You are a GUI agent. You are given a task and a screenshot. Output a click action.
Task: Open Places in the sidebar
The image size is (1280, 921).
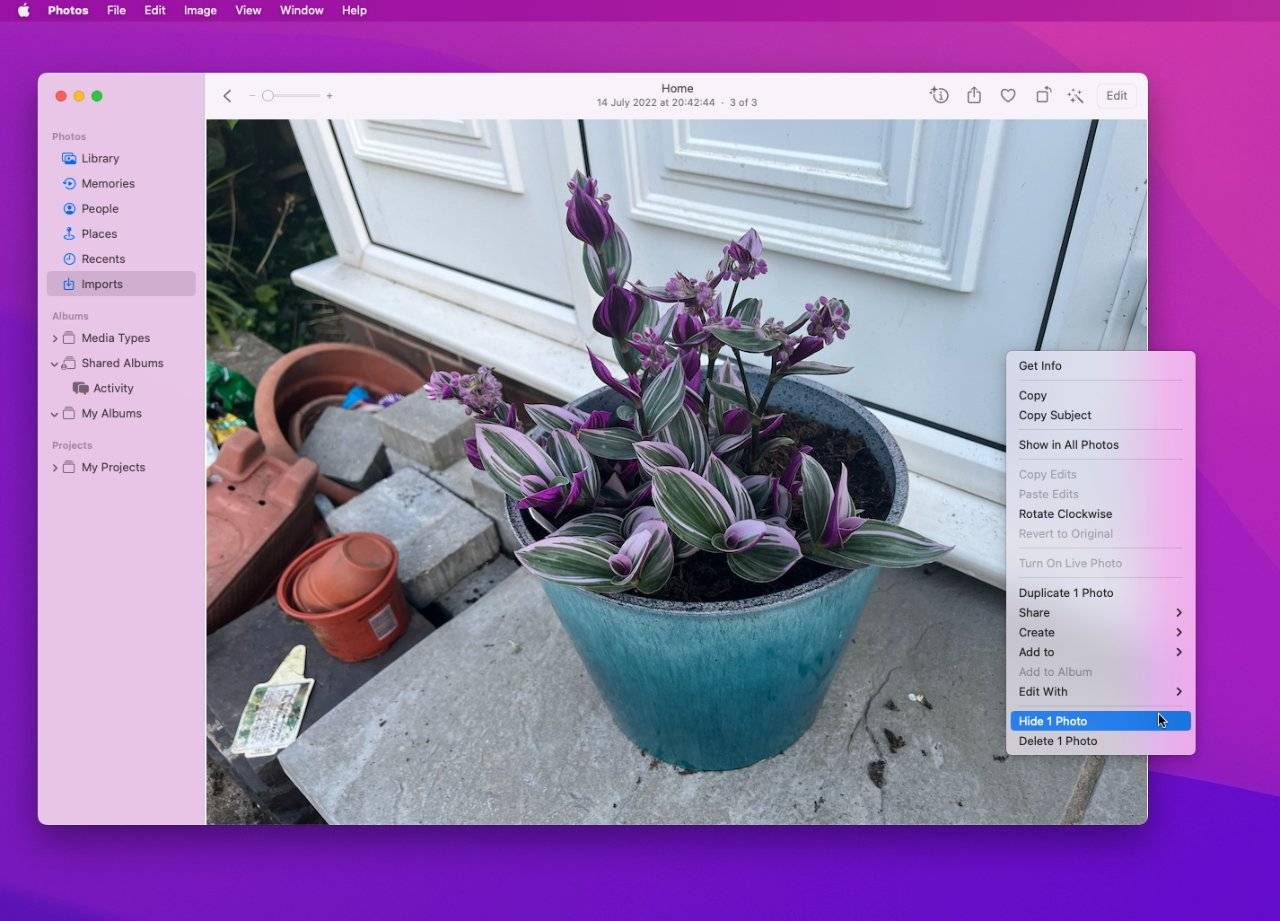(99, 234)
